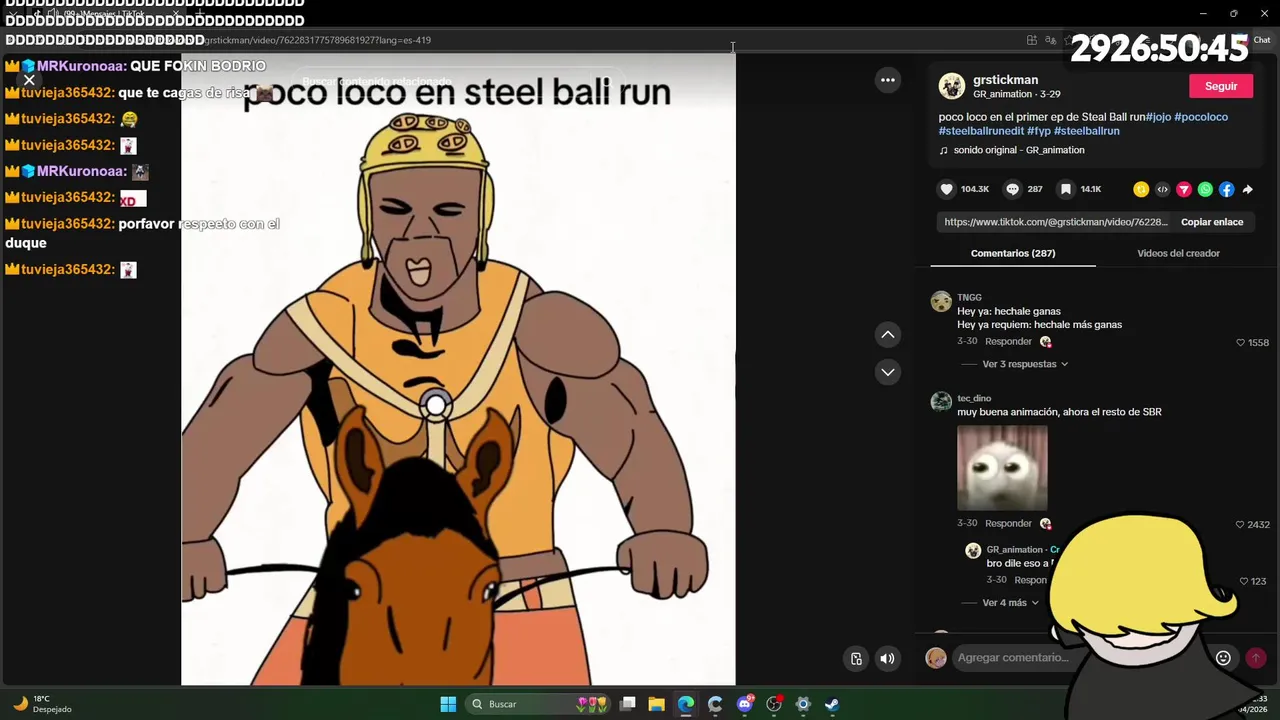The height and width of the screenshot is (720, 1280).
Task: Open comments via the speech bubble icon
Action: (x=1012, y=189)
